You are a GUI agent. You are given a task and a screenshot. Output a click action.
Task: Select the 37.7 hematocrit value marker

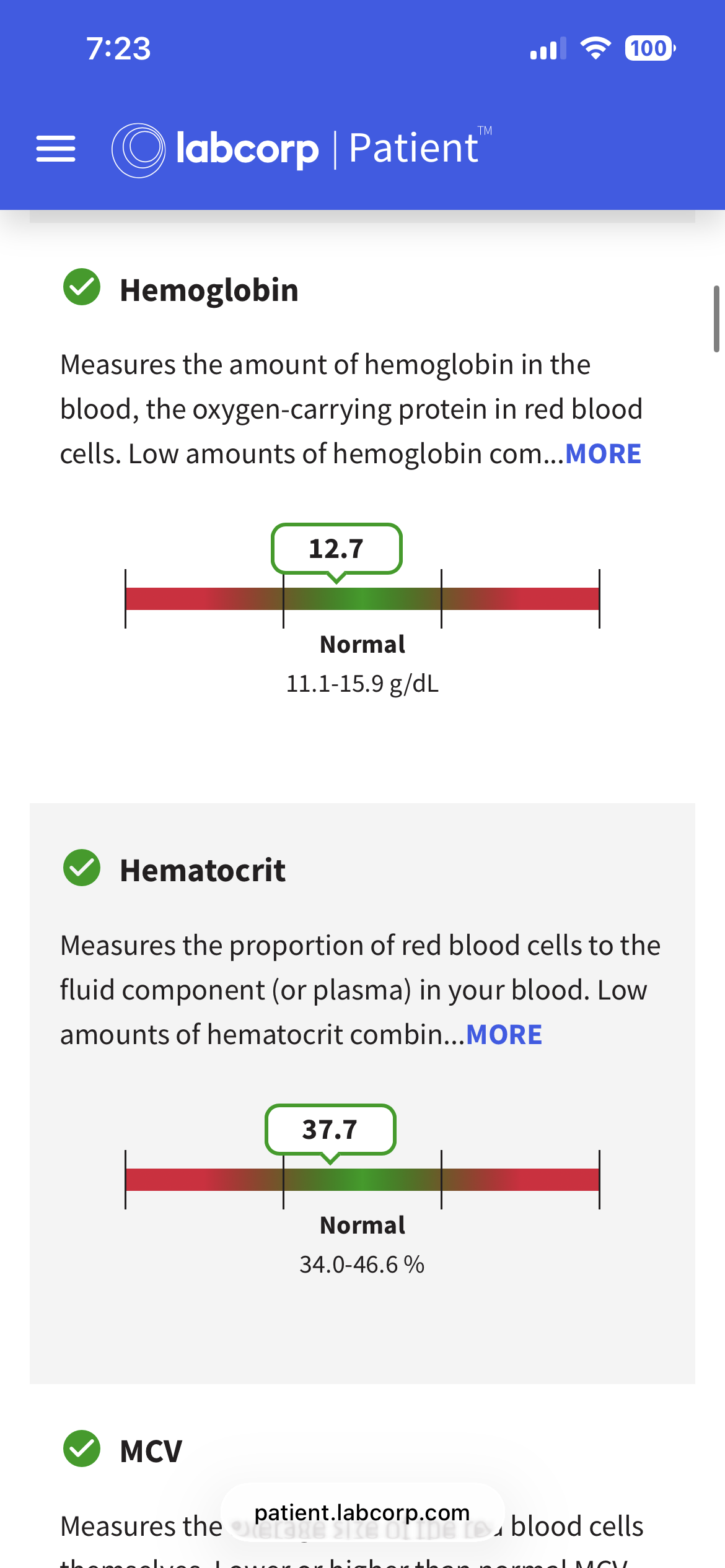[330, 1130]
